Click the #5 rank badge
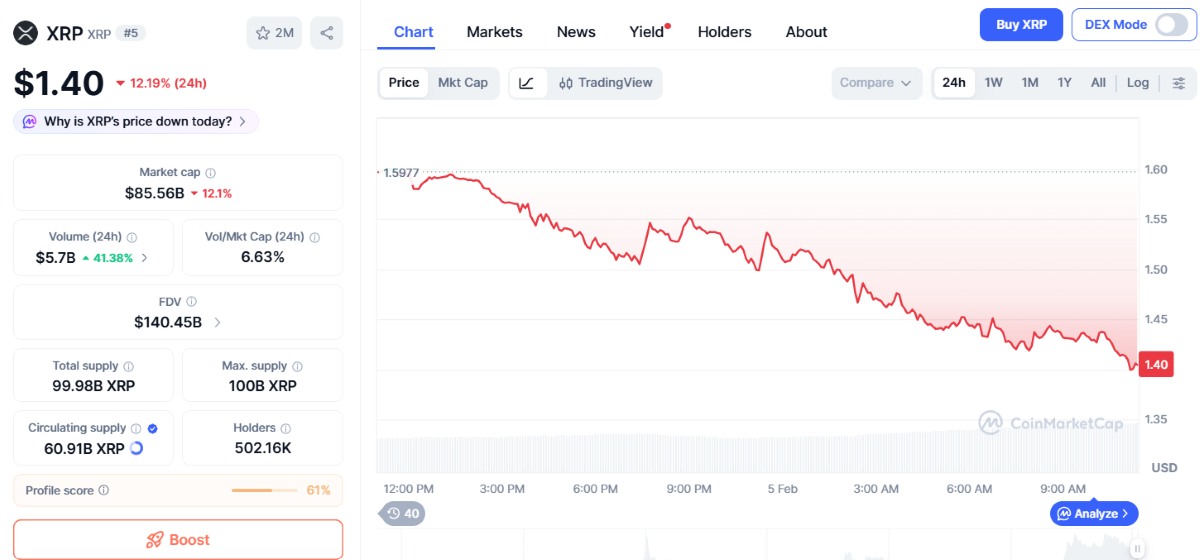 pos(129,33)
